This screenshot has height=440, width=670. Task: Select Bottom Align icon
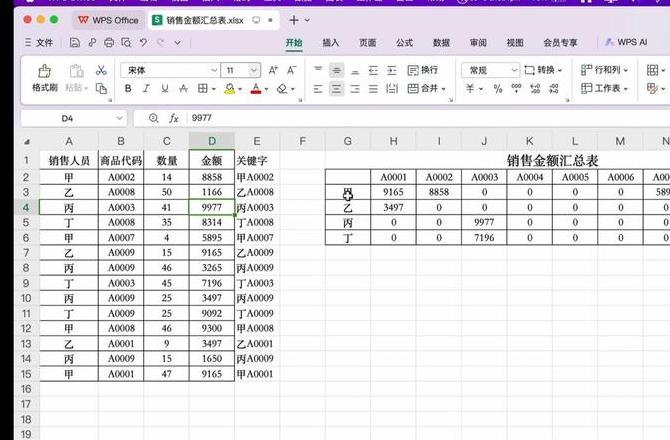coord(355,71)
